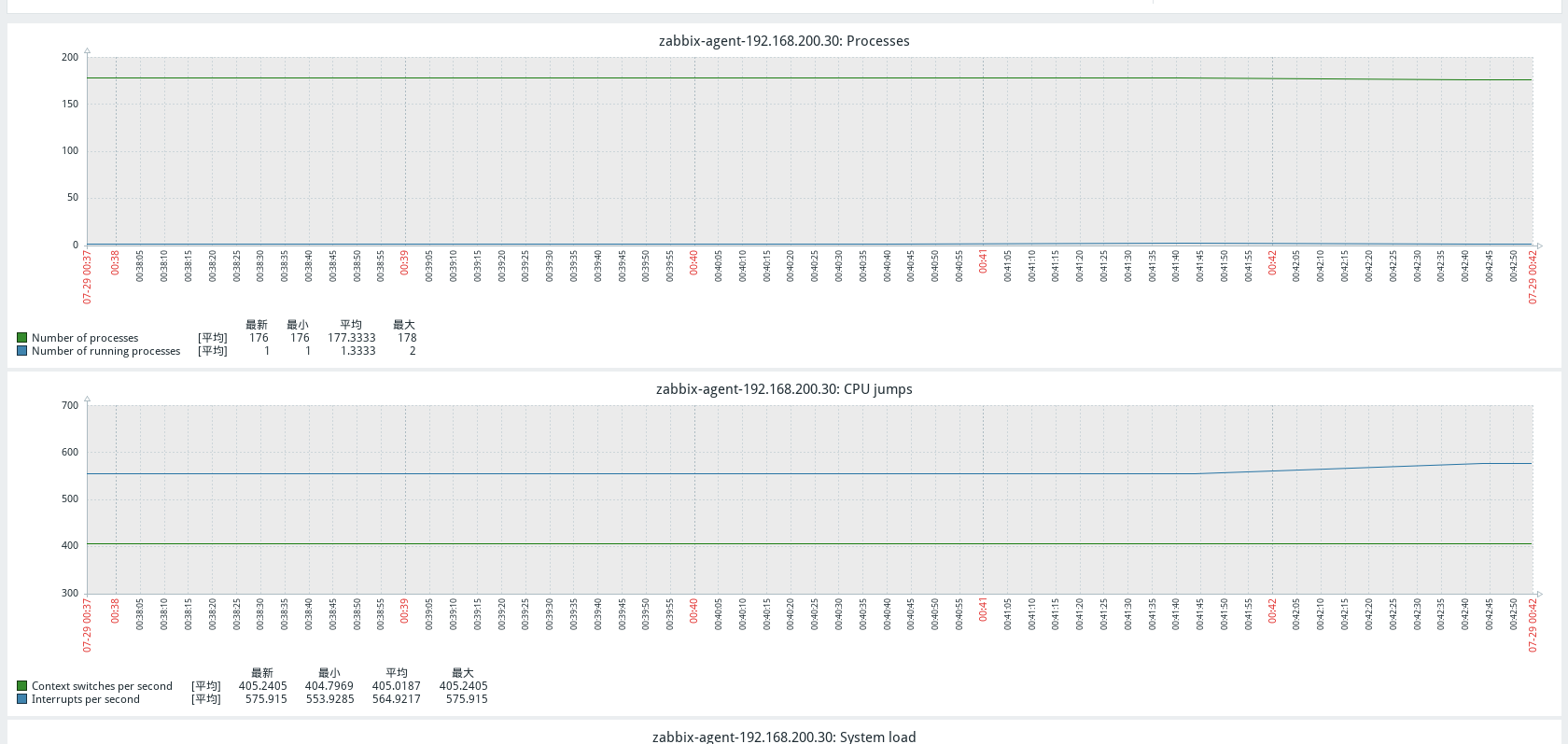This screenshot has height=744, width=1568.
Task: Click minimum value 404.7969
Action: (329, 686)
